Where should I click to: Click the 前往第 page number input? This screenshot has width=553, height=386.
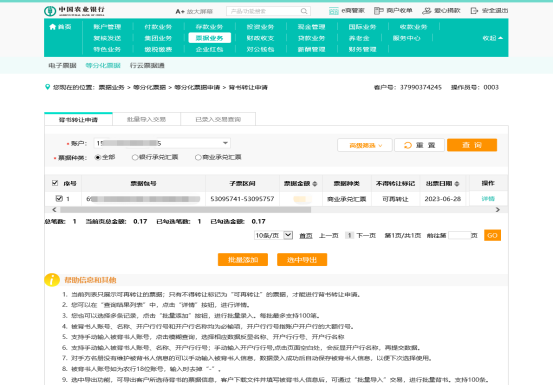460,235
